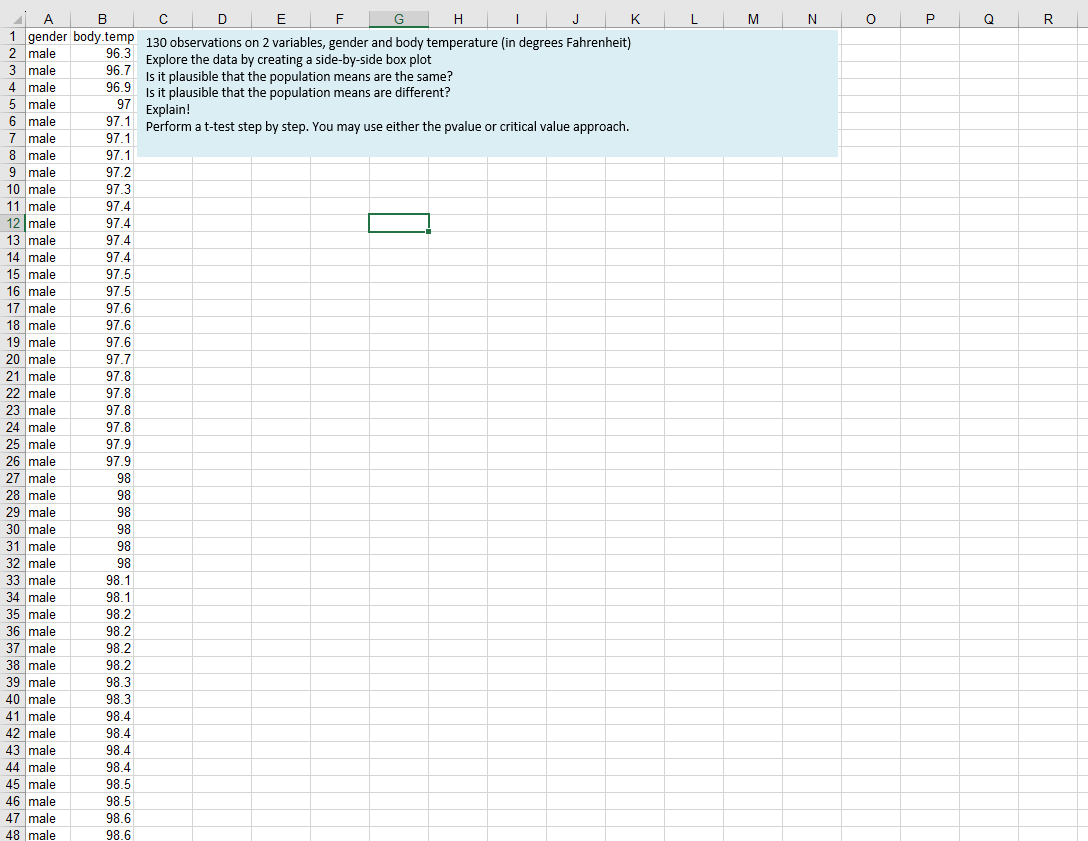Click the "130 observations on 2 variables" line
Screen dimensions: 1088x841
[x=388, y=42]
